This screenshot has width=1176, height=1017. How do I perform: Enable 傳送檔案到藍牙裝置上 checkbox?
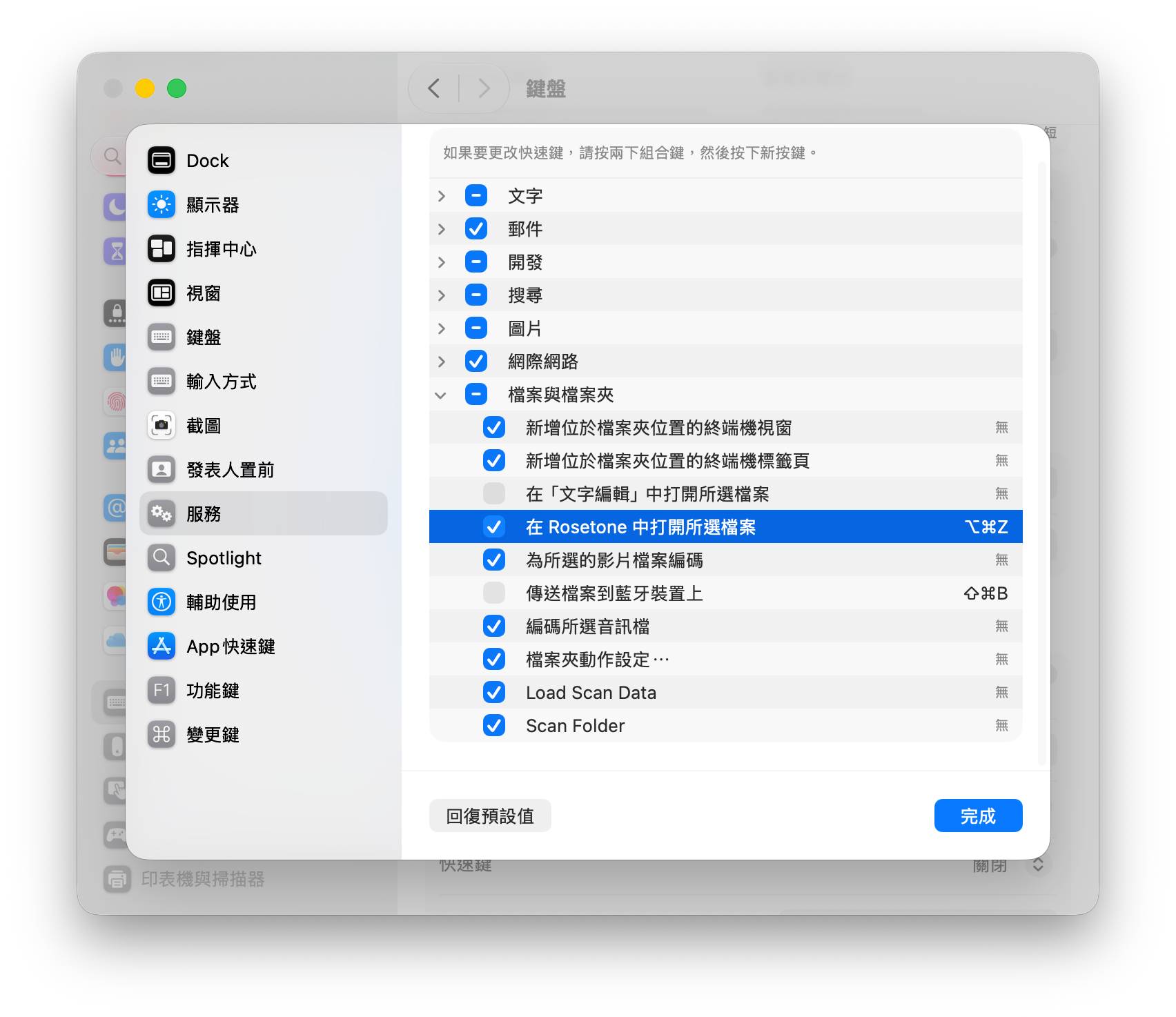(494, 593)
